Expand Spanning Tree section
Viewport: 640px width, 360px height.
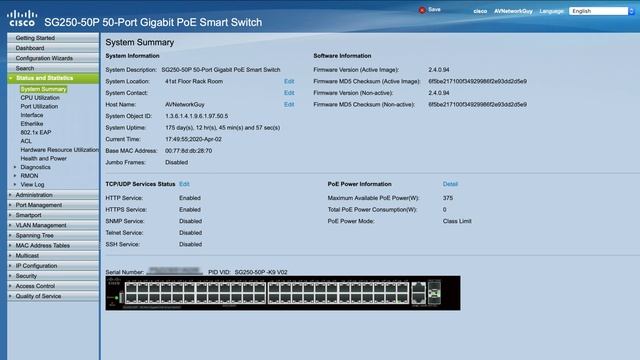[x=53, y=236]
